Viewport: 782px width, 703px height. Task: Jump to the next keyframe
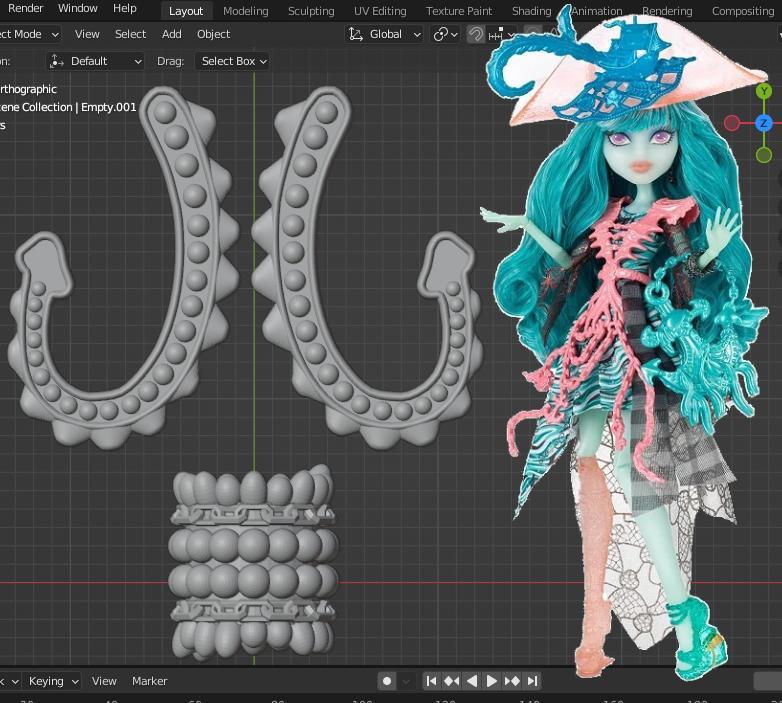pos(512,681)
